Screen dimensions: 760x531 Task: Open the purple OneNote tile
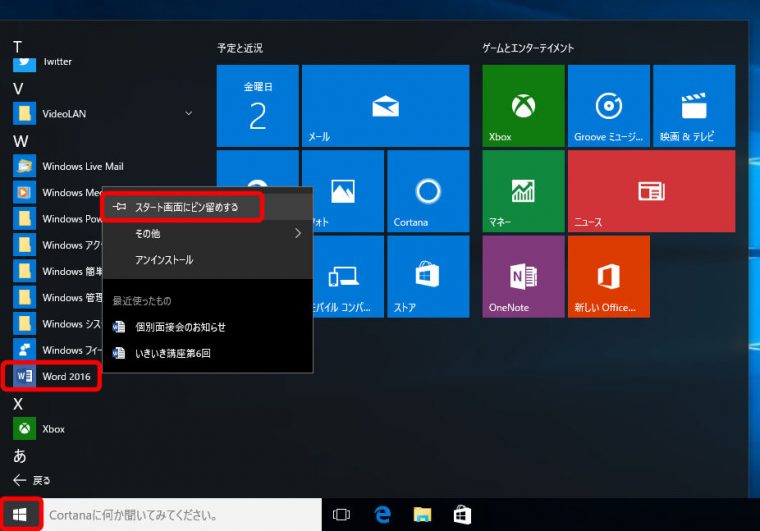point(523,276)
